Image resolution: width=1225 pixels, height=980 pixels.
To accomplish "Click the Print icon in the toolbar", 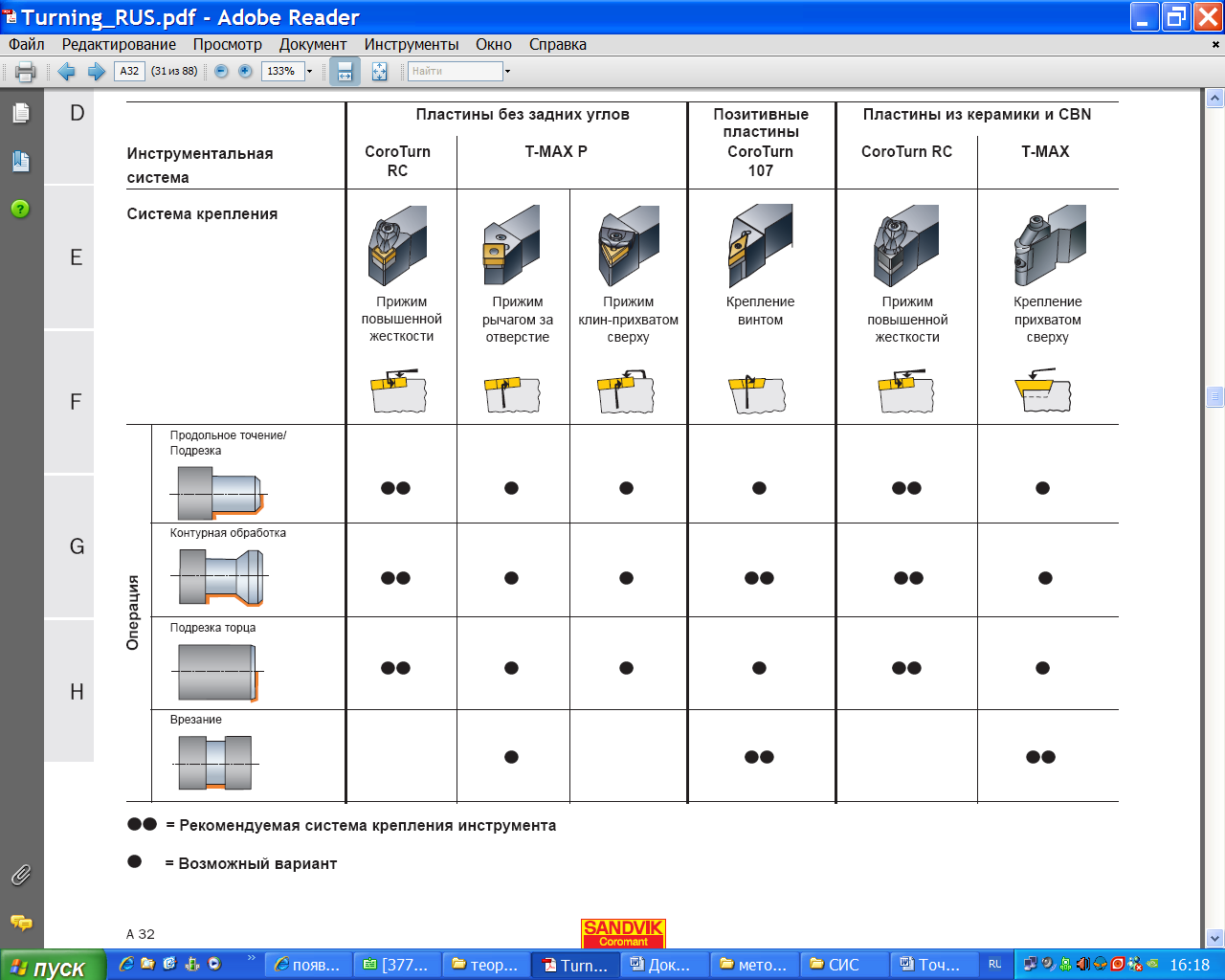I will point(26,71).
